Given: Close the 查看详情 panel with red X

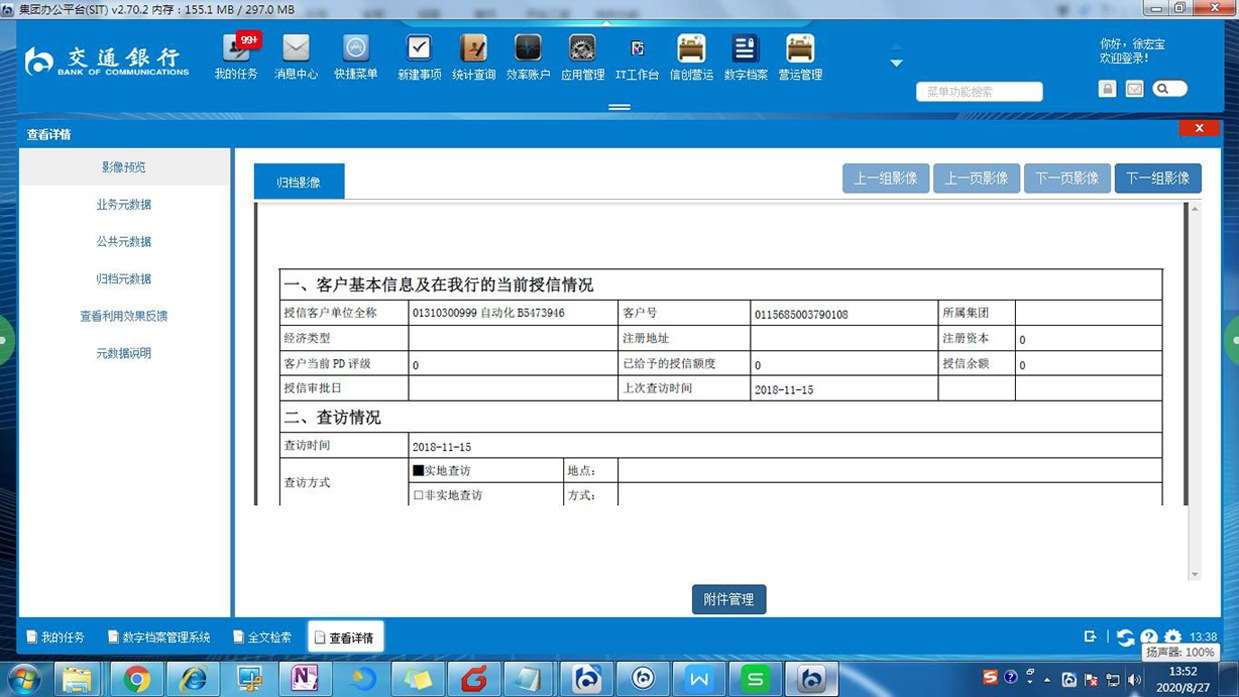Looking at the screenshot, I should (x=1198, y=128).
